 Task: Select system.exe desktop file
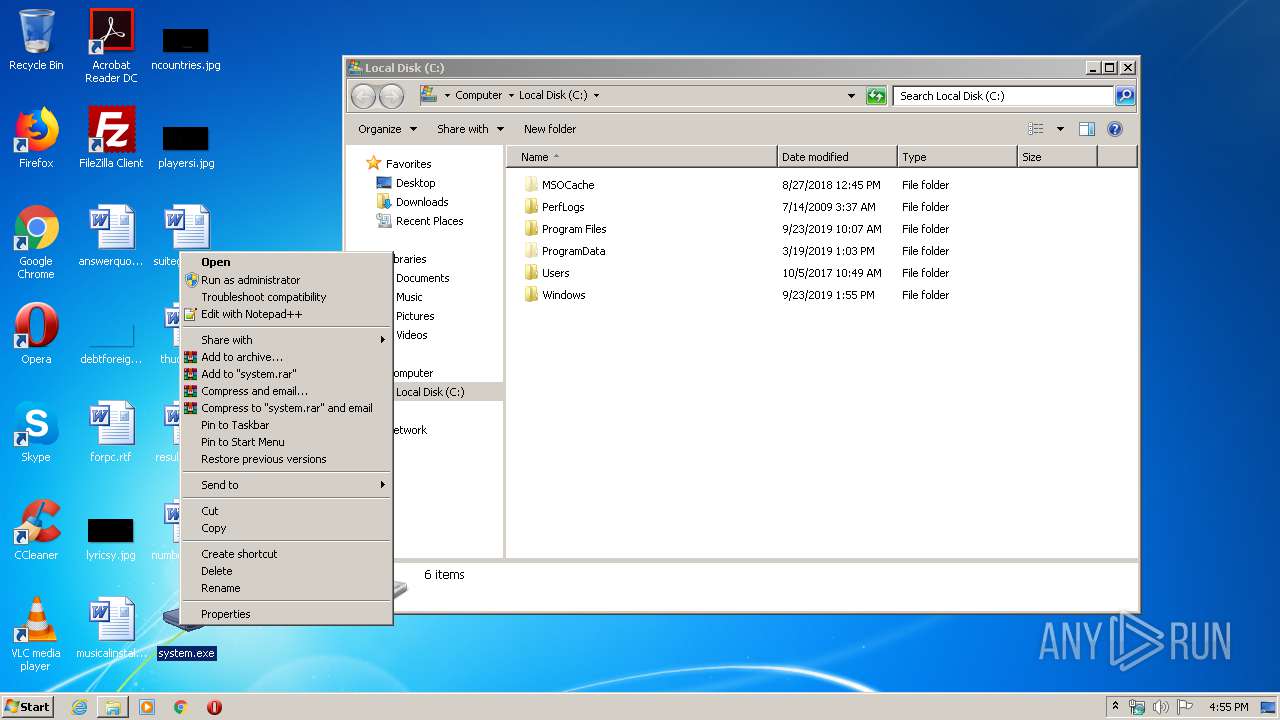[x=186, y=653]
